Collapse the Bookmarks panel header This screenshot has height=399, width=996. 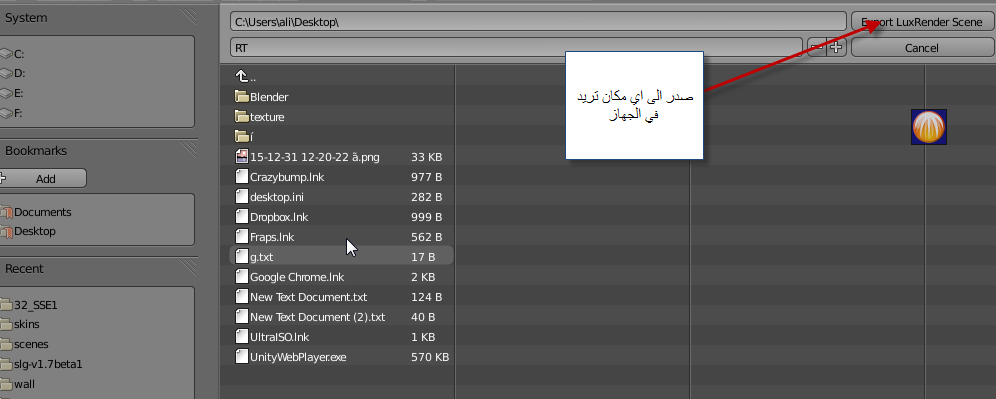[x=98, y=151]
